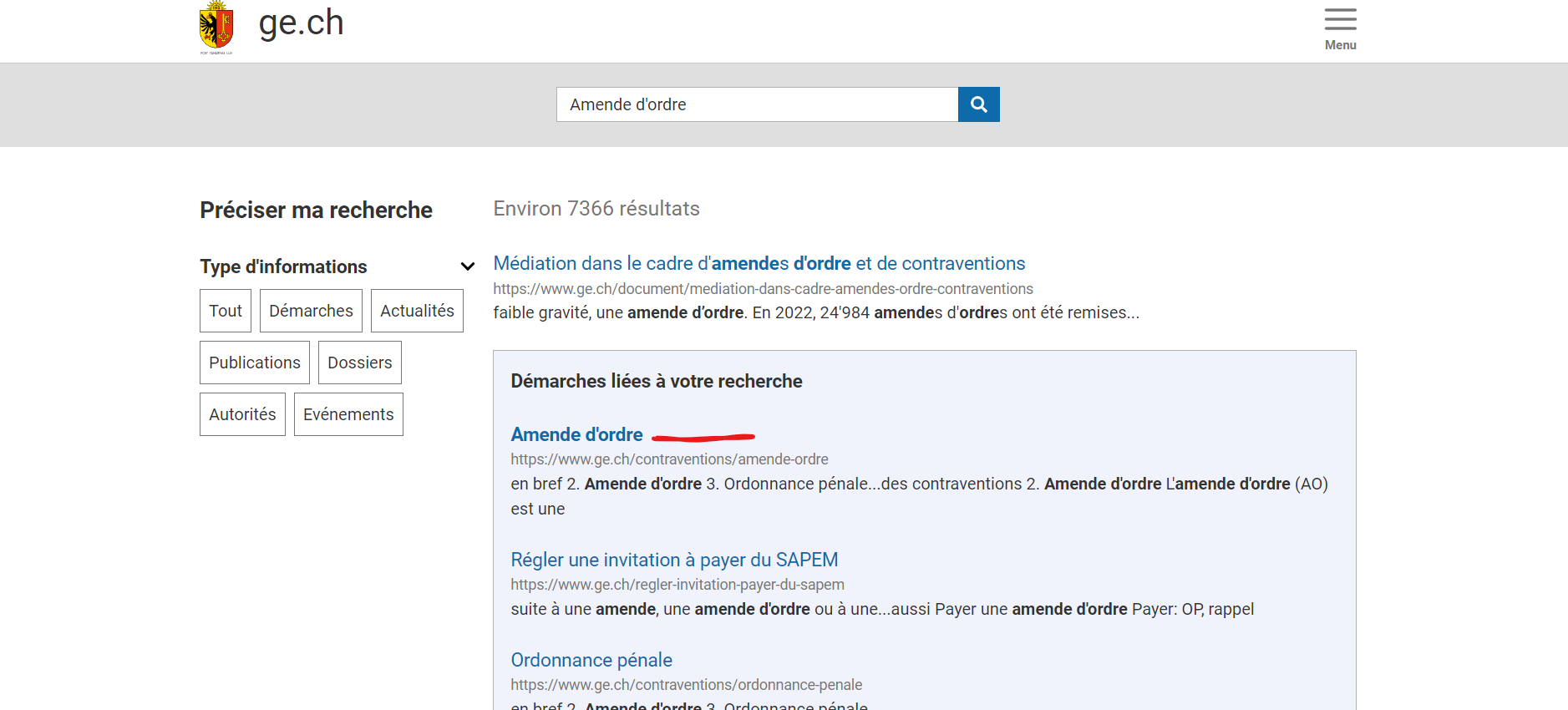Open the Ordonnance pénale link
This screenshot has width=1568, height=710.
(x=591, y=660)
